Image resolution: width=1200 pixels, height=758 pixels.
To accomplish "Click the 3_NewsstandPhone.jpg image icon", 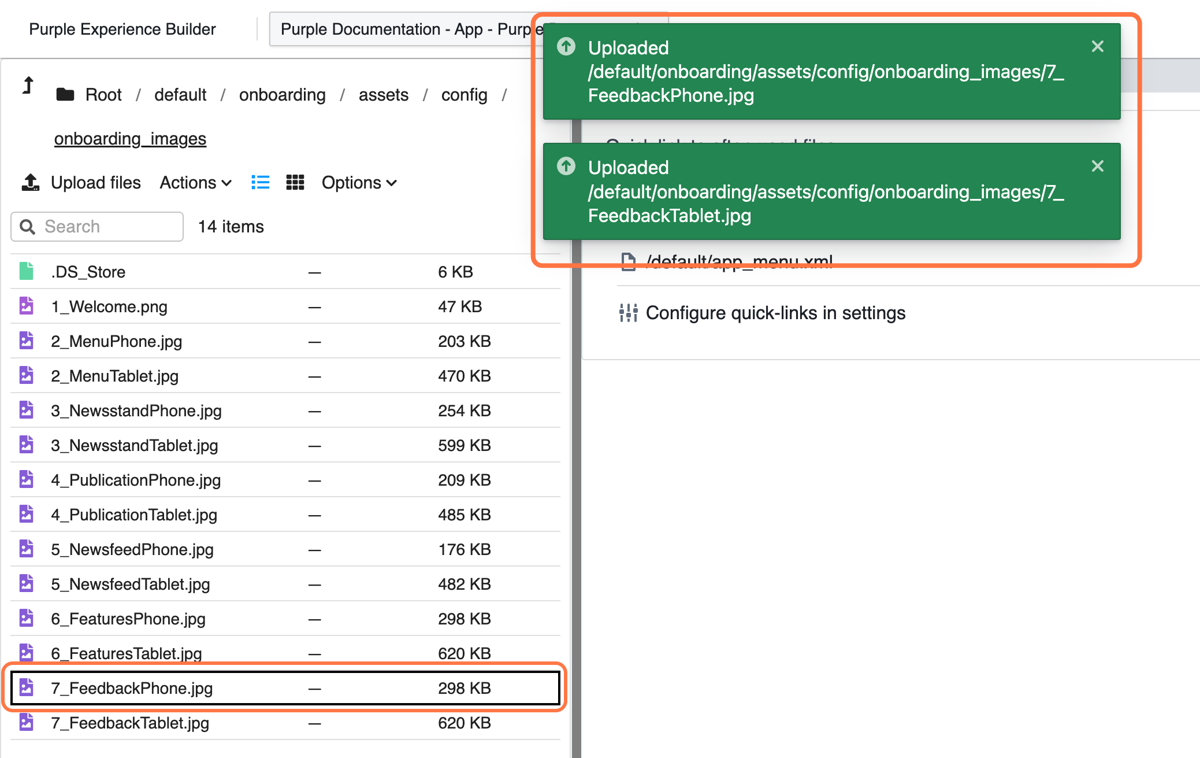I will click(27, 410).
